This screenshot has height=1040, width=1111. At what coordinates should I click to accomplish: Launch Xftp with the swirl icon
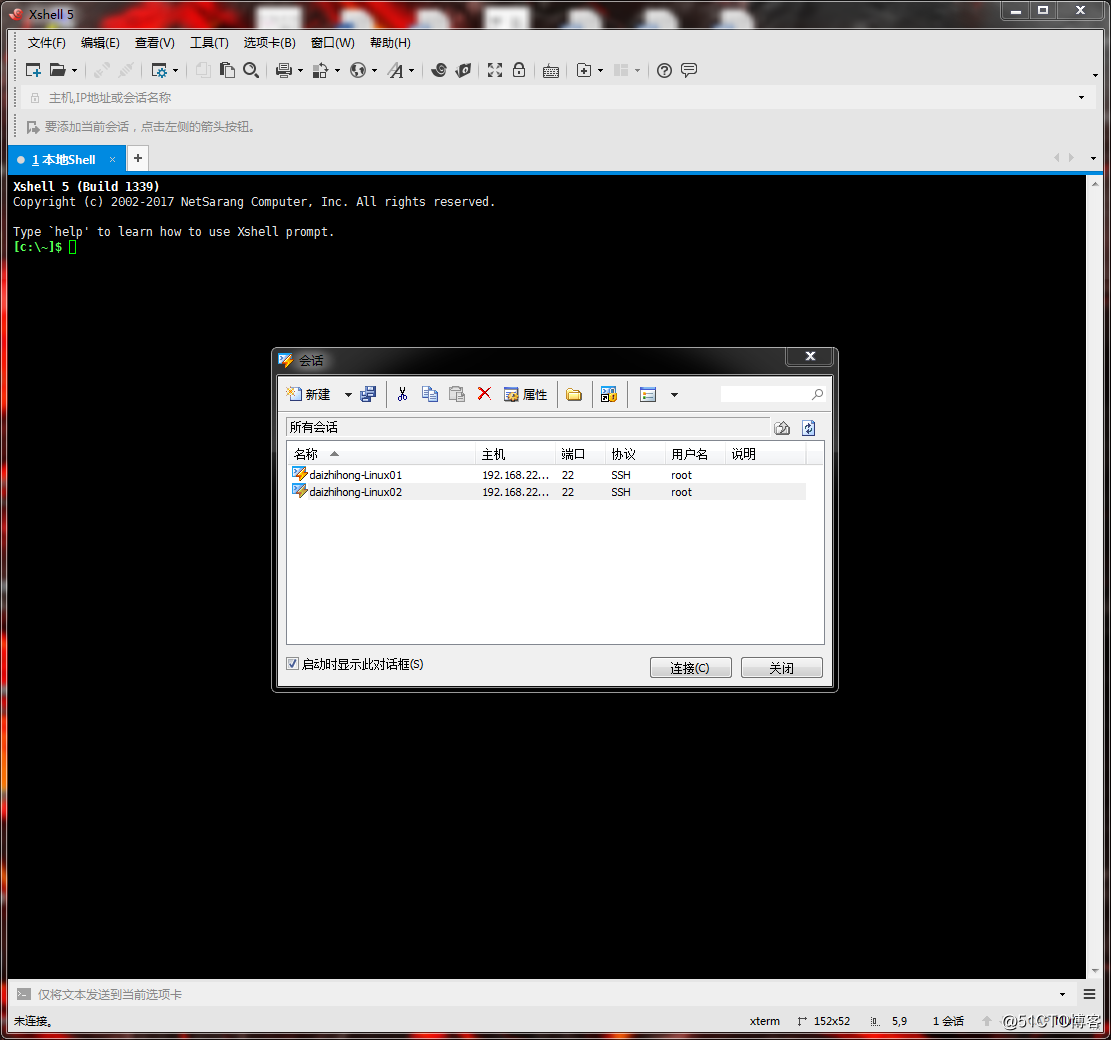[439, 70]
